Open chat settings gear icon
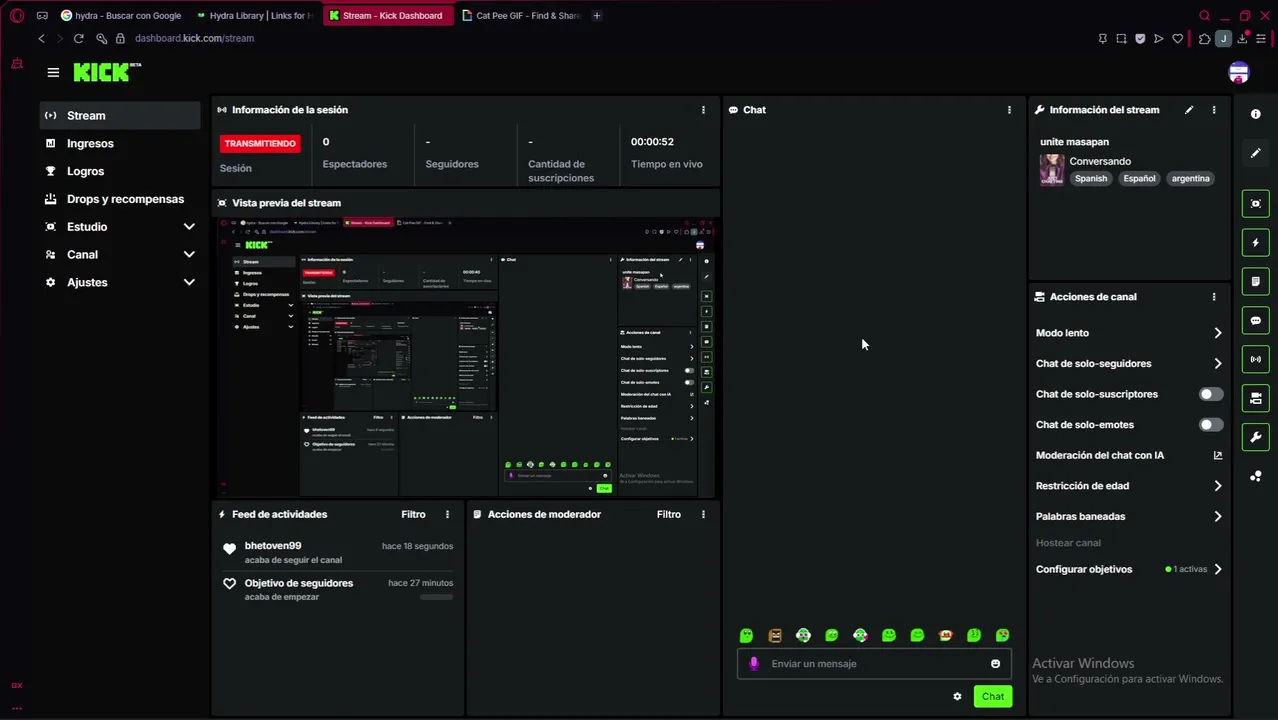 point(957,697)
